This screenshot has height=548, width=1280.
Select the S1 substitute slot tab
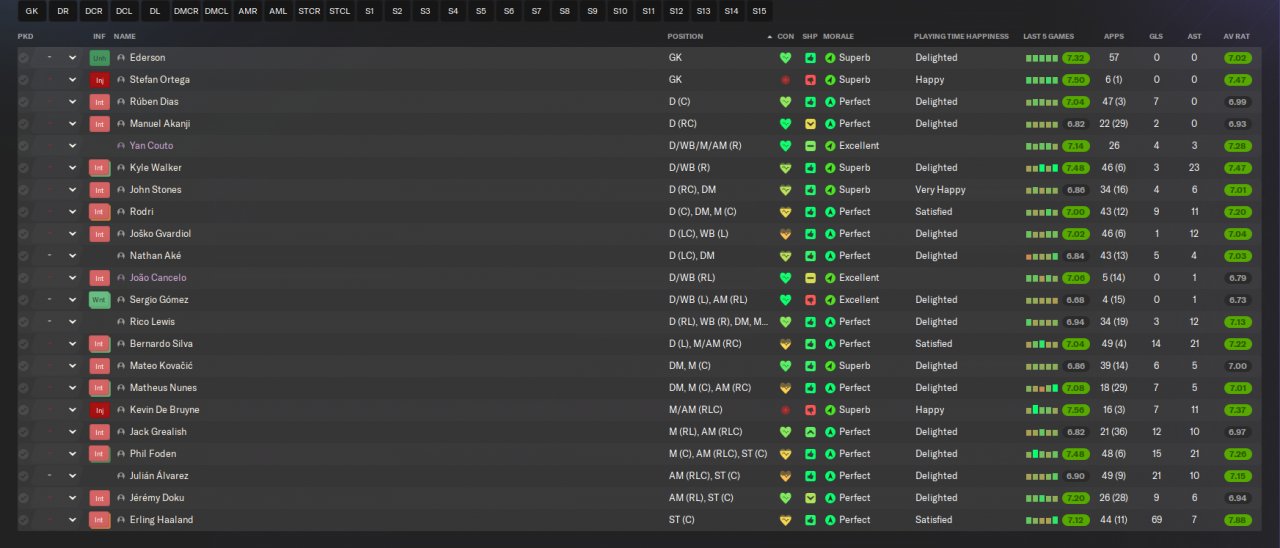point(370,11)
